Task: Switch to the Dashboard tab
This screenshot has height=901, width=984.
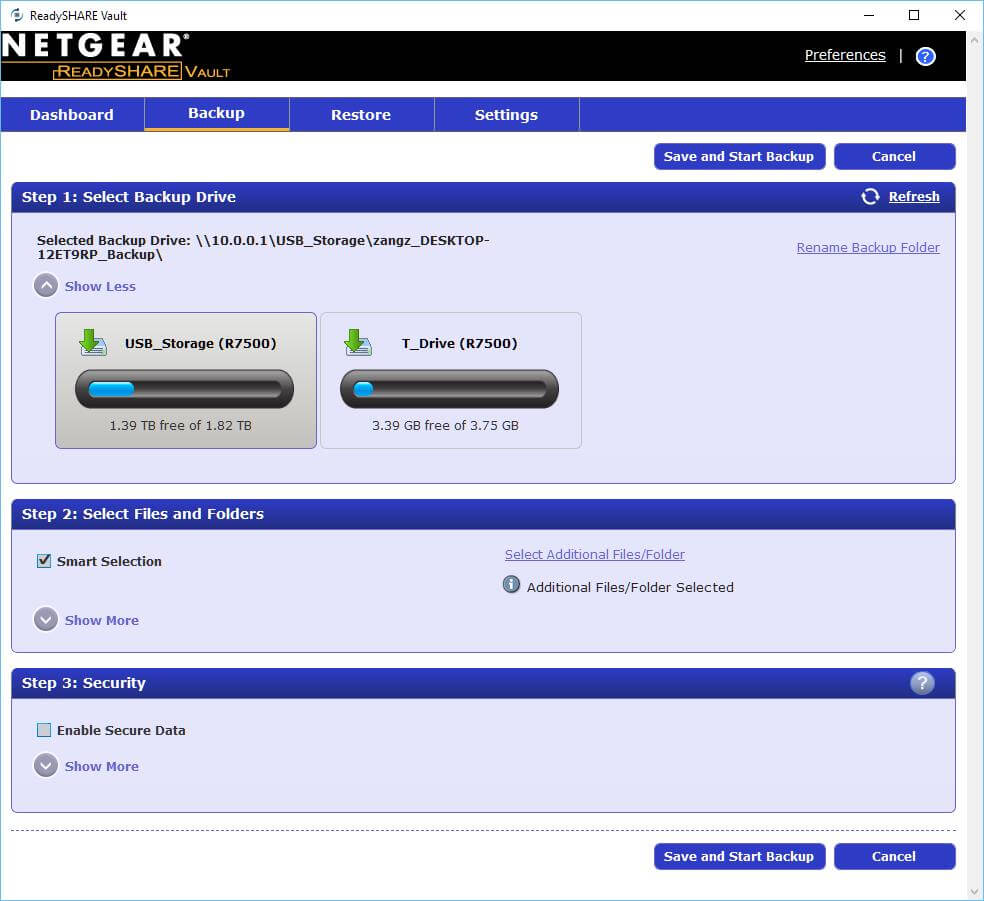Action: click(72, 115)
